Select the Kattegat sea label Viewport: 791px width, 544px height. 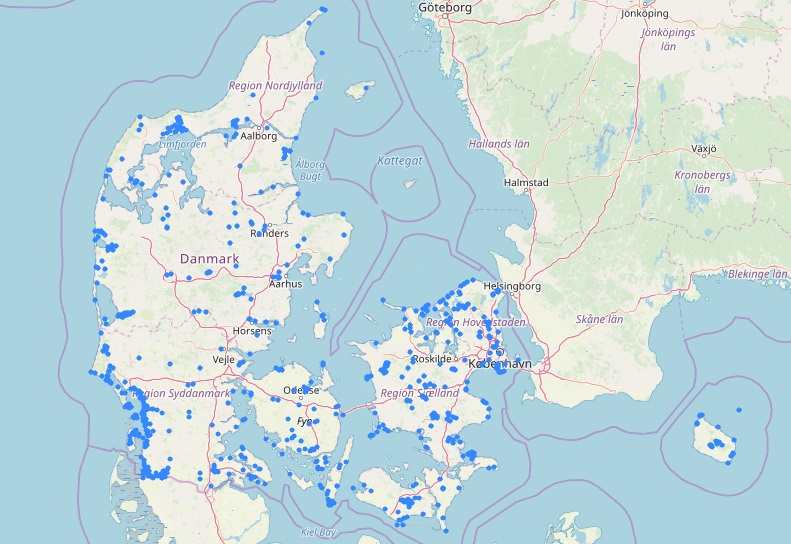click(401, 160)
